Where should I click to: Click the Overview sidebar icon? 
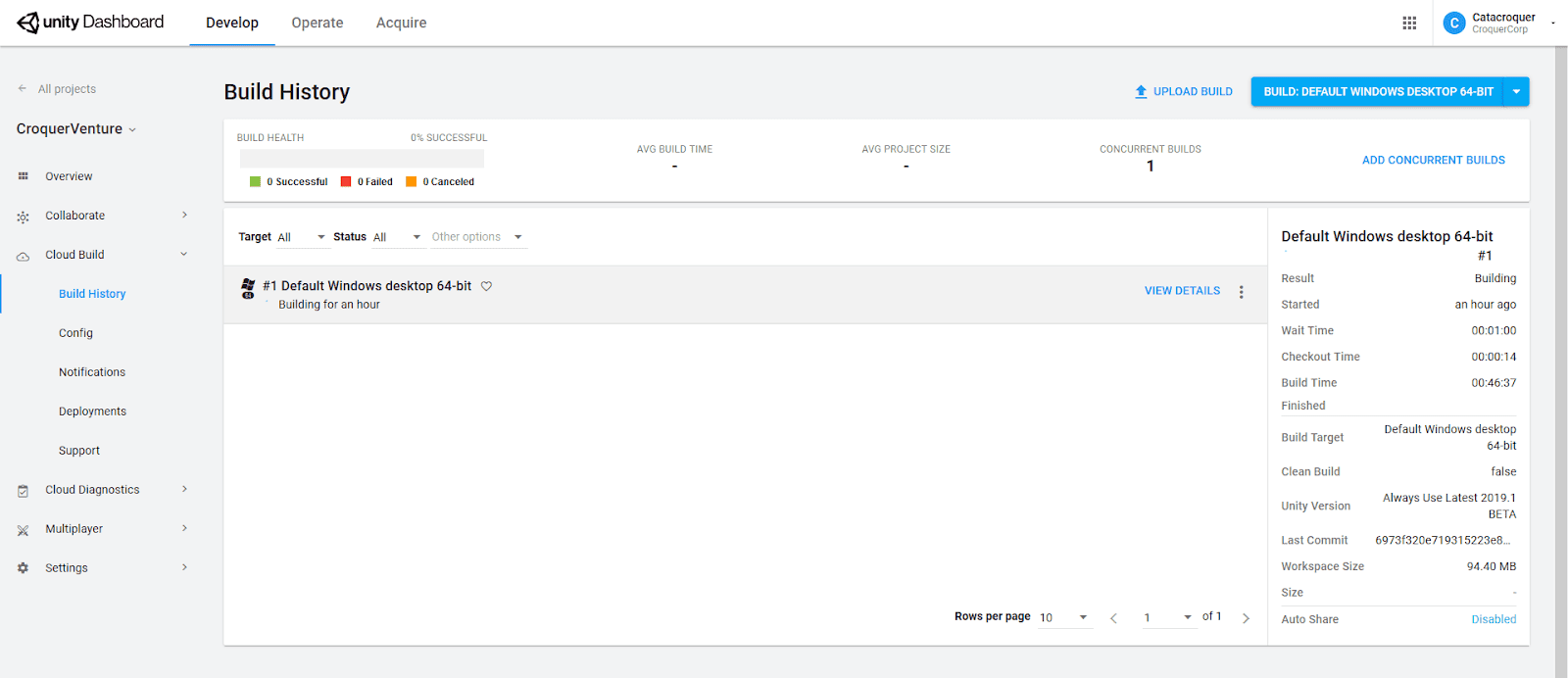[x=23, y=176]
